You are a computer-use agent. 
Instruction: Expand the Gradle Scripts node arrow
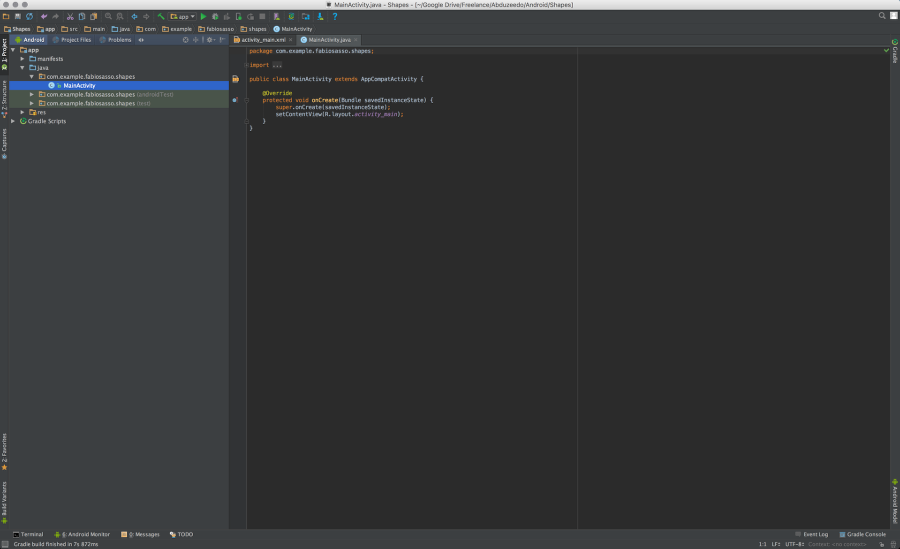(x=13, y=121)
